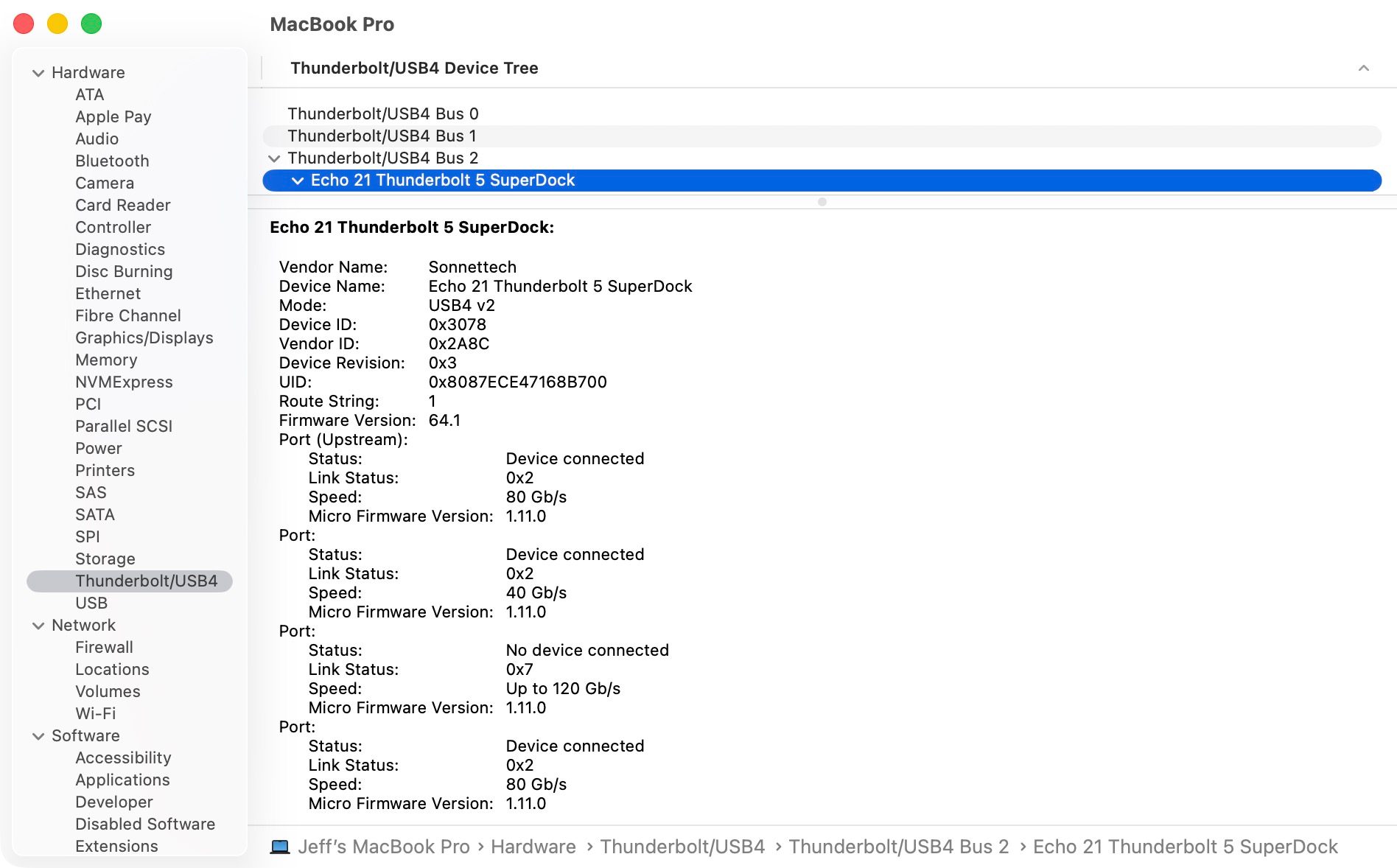Click the pane splitter handle dot

pos(822,202)
